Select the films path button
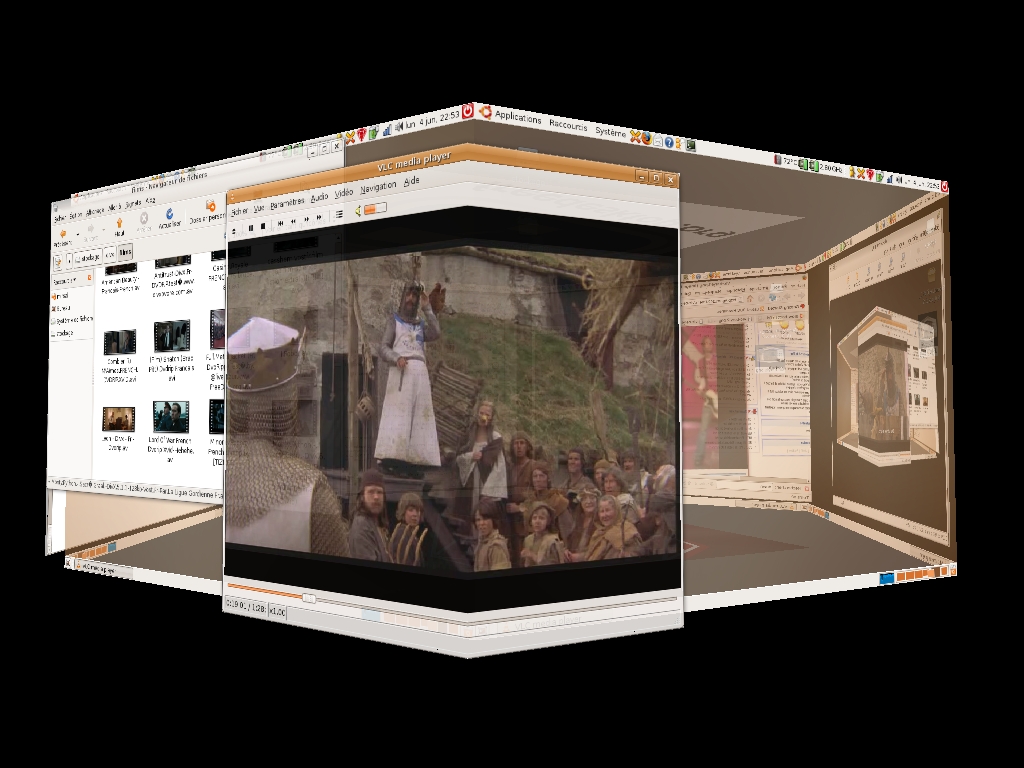This screenshot has height=768, width=1024. 125,252
